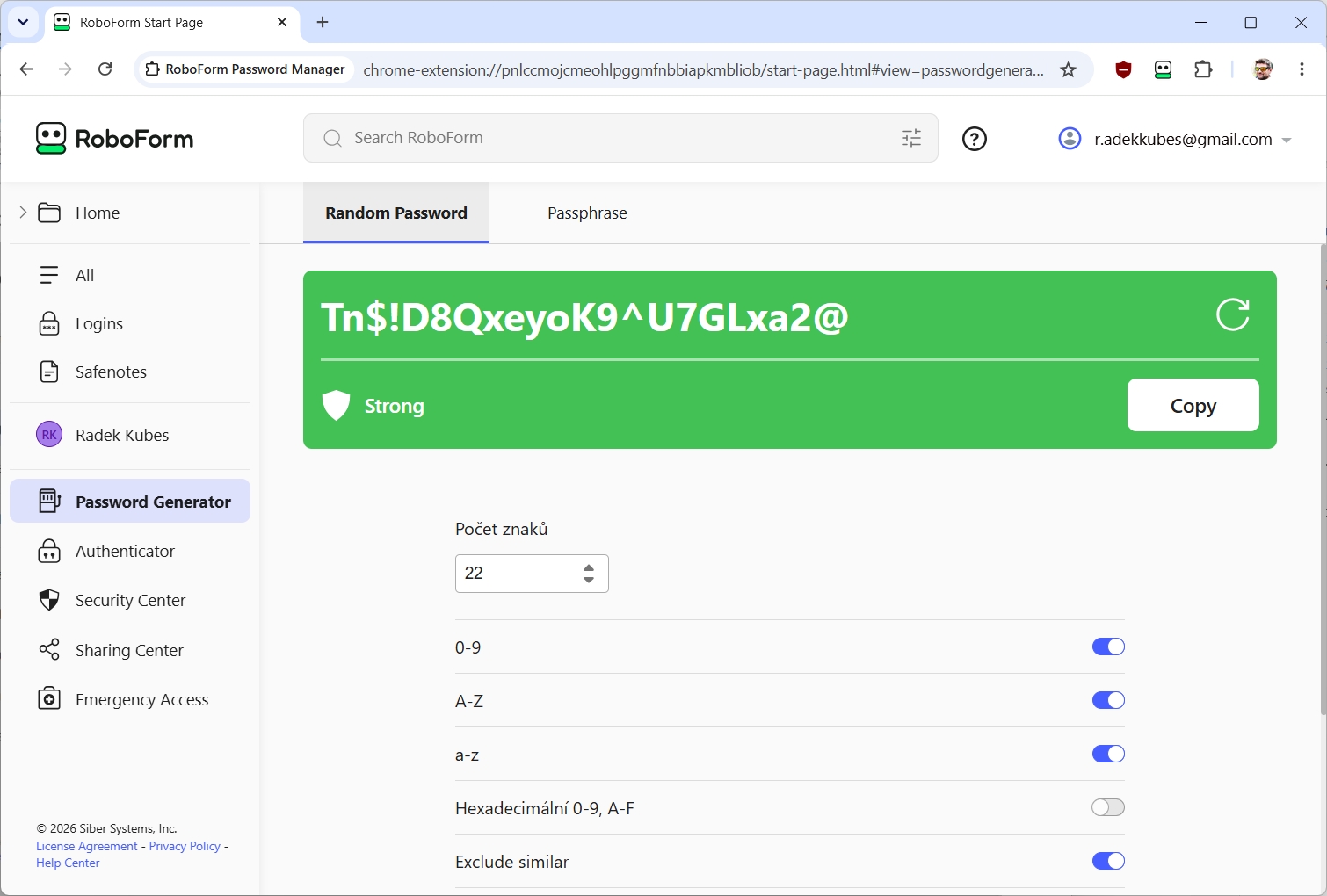Image resolution: width=1327 pixels, height=896 pixels.
Task: Go back in browser history
Action: [26, 69]
